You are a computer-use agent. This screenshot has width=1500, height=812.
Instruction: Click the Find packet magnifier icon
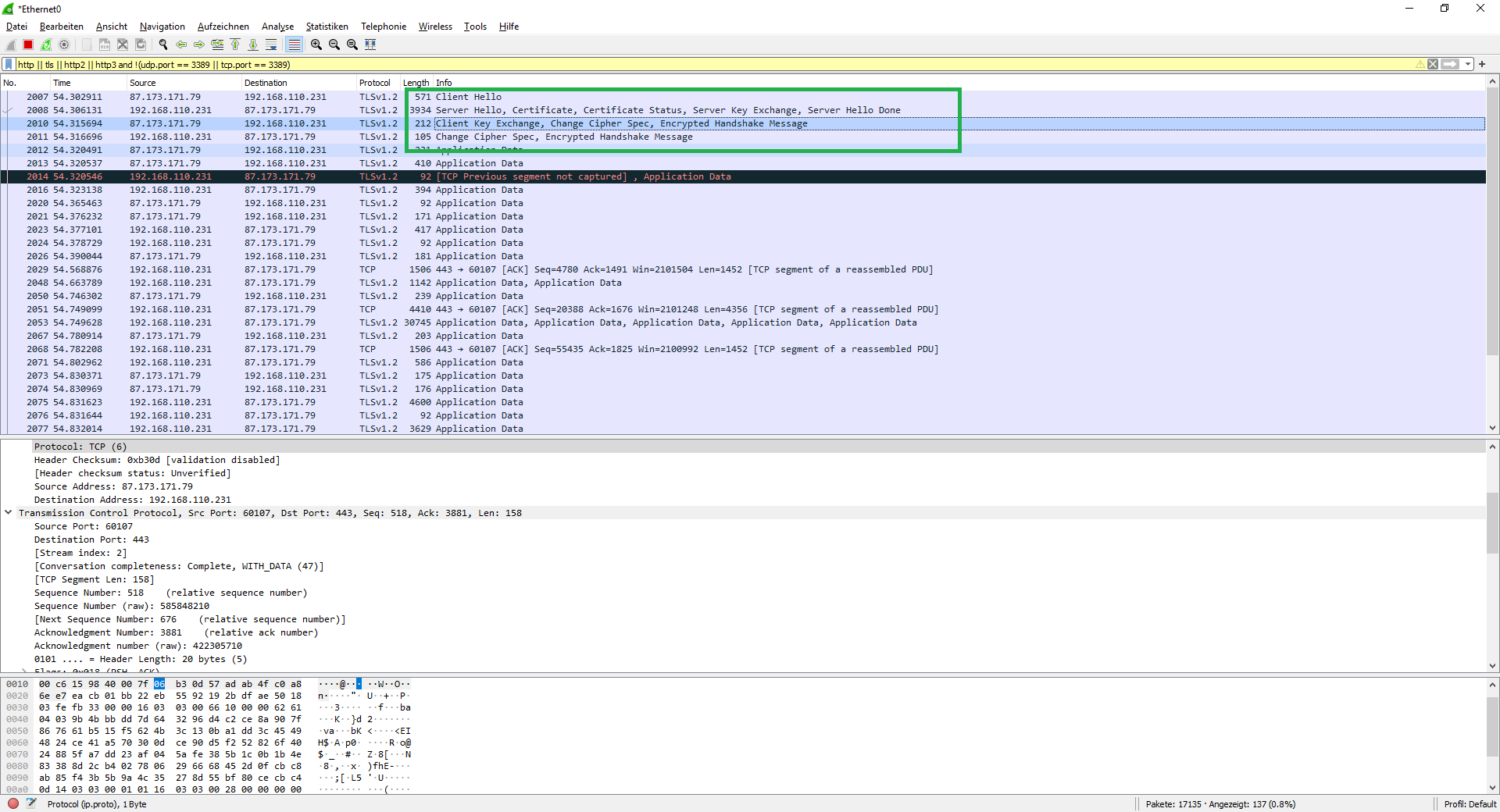[162, 45]
